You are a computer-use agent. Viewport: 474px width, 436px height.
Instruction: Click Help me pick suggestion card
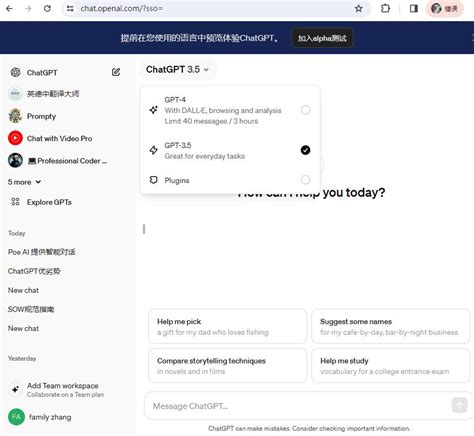[x=227, y=326]
